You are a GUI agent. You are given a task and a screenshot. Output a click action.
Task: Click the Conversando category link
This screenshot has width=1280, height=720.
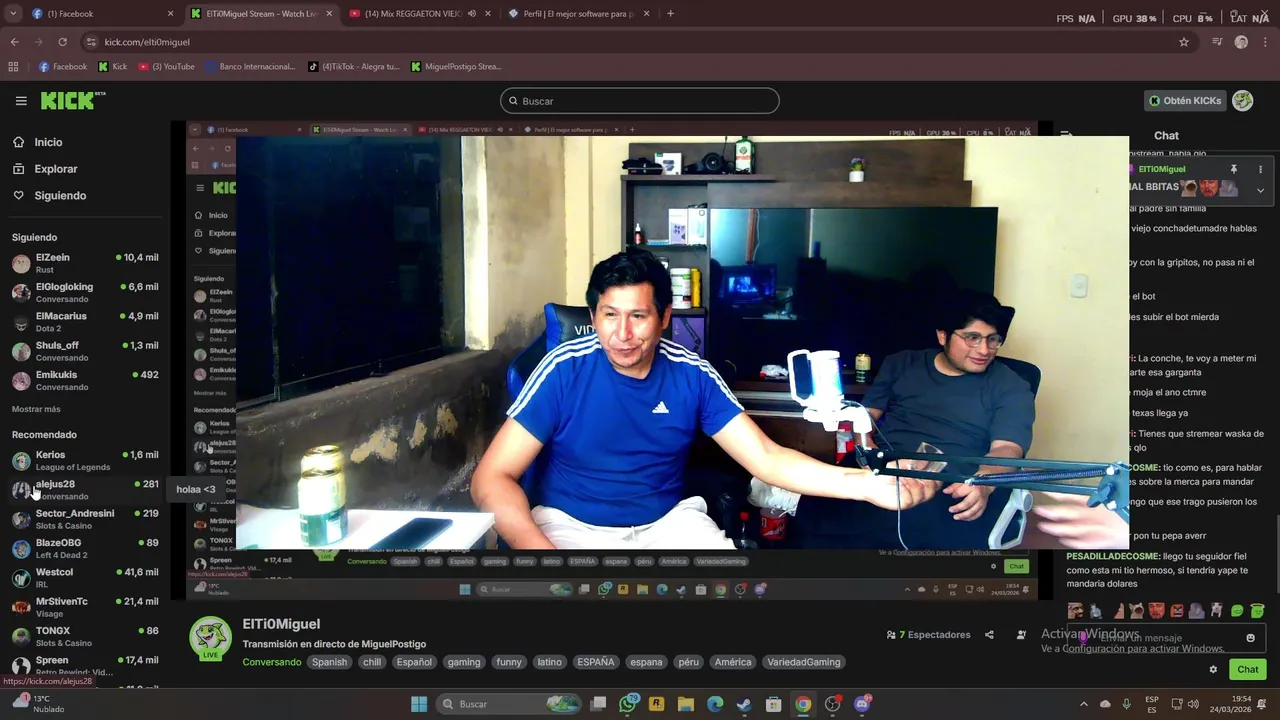[x=271, y=662]
